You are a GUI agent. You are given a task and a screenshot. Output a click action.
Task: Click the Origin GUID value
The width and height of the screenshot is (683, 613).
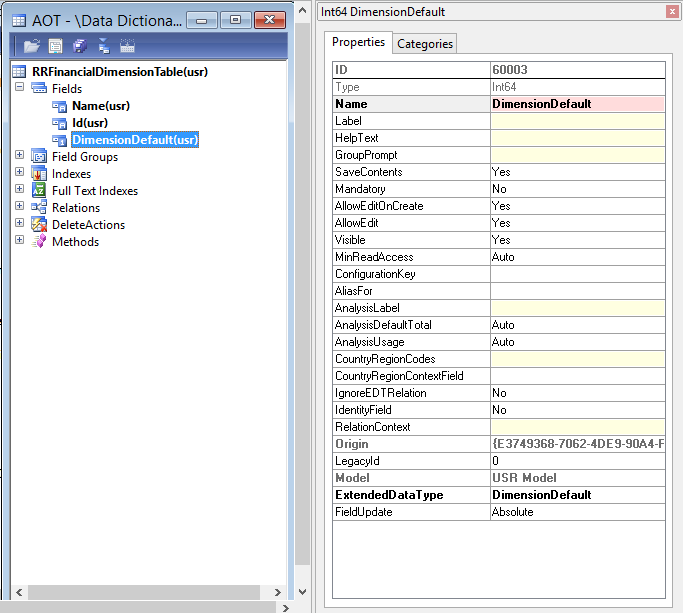578,444
